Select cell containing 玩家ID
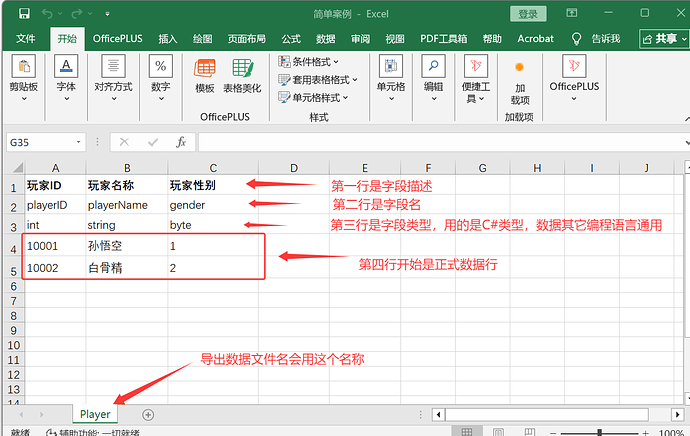This screenshot has height=436, width=690. coord(55,186)
